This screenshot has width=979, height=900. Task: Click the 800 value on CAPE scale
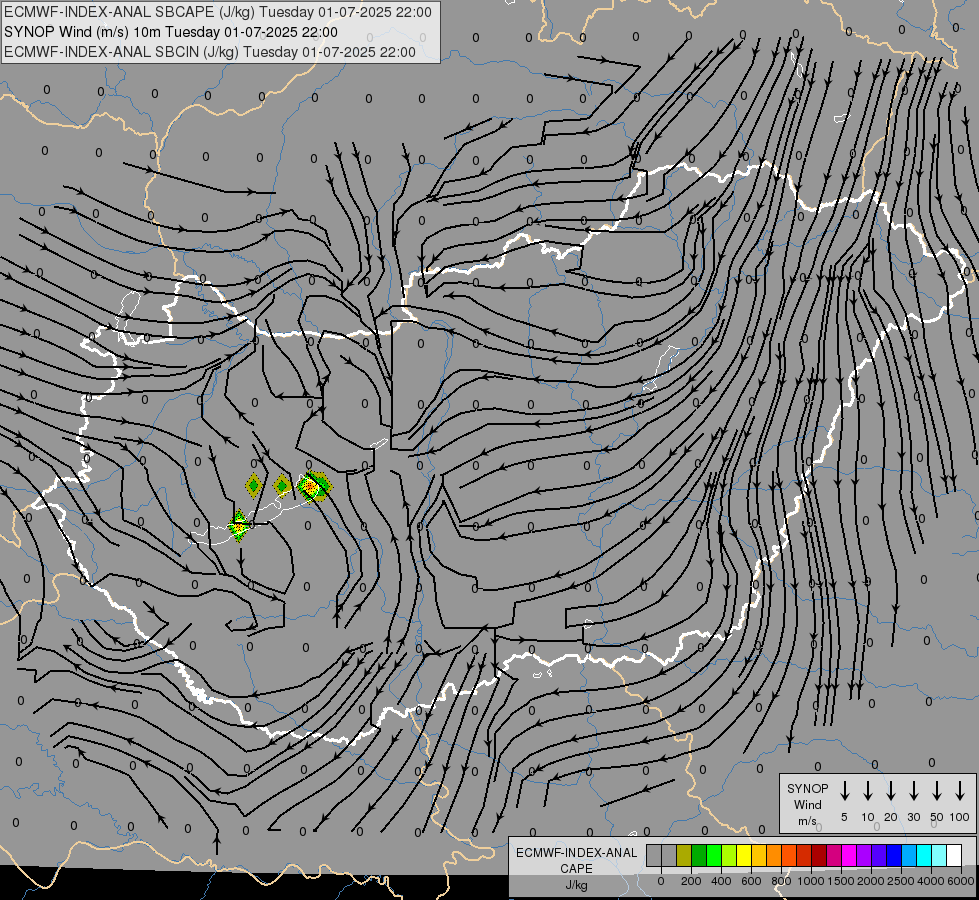(781, 881)
